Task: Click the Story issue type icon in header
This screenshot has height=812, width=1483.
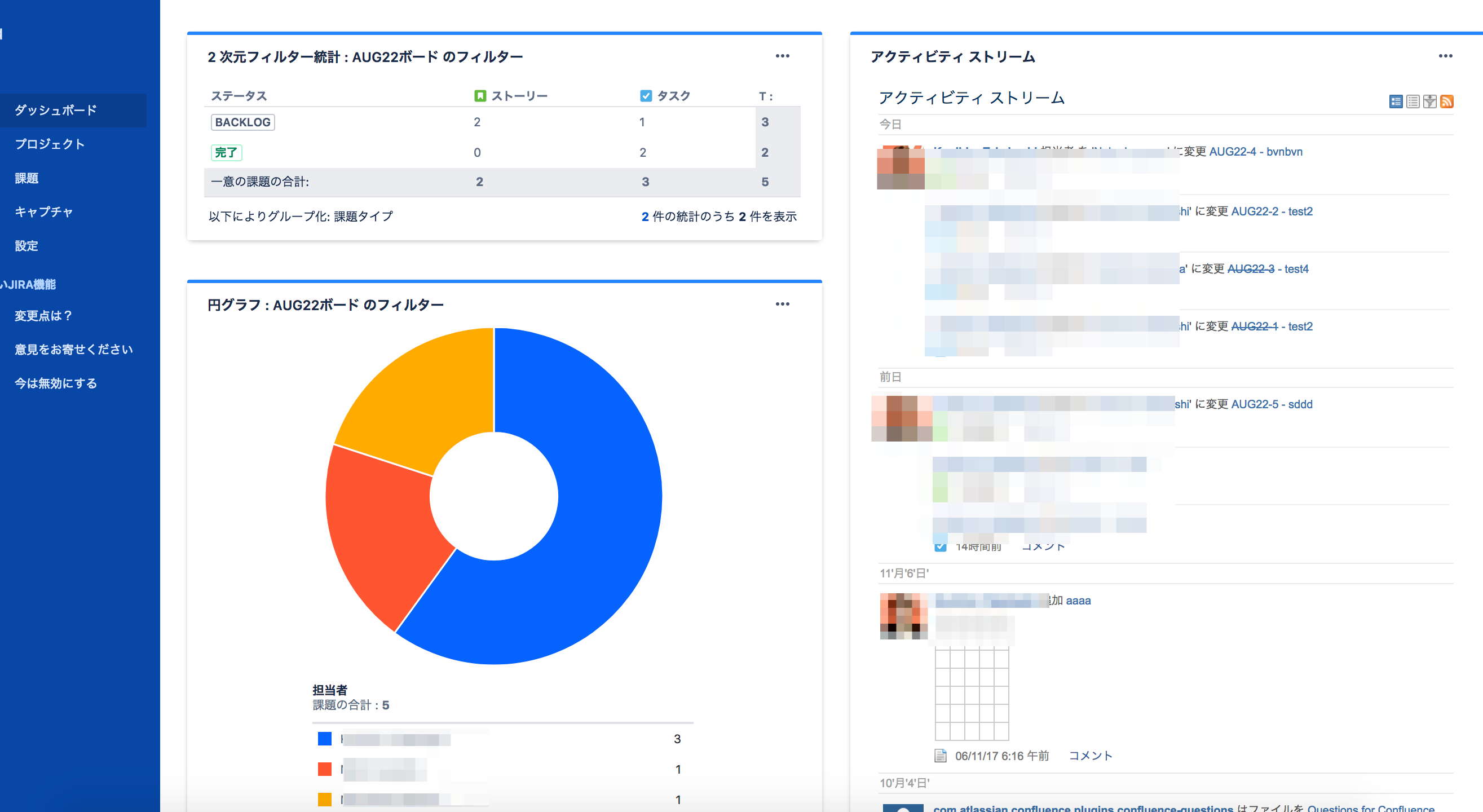Action: (479, 96)
